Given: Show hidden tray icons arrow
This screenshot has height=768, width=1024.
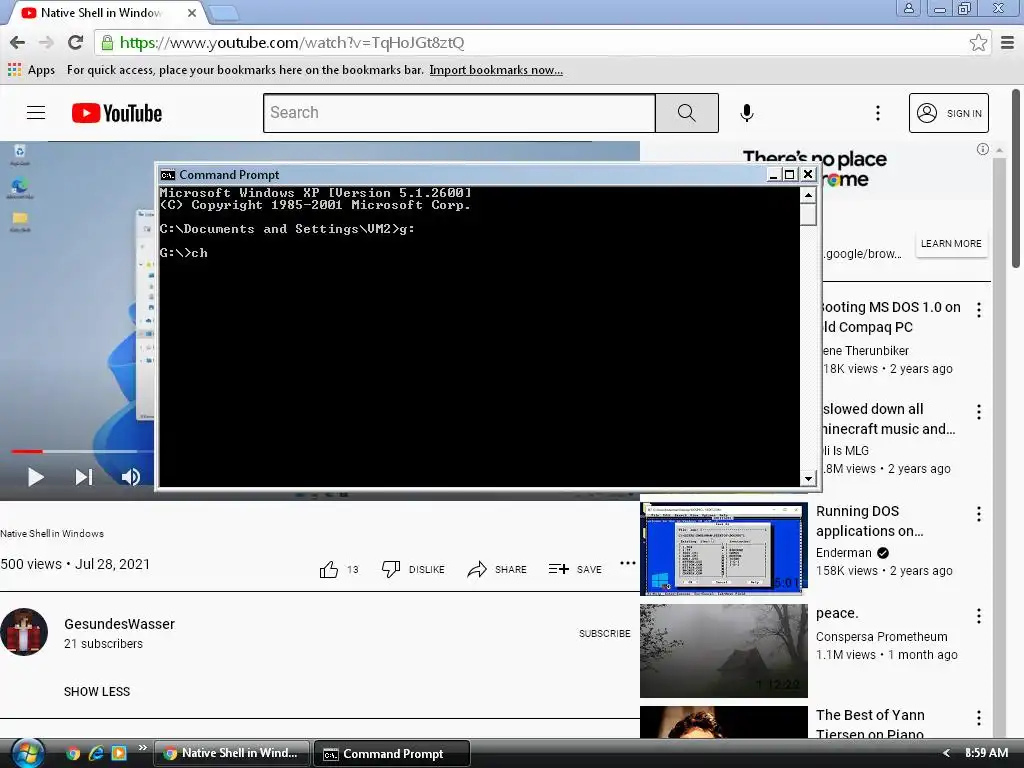Looking at the screenshot, I should 946,753.
